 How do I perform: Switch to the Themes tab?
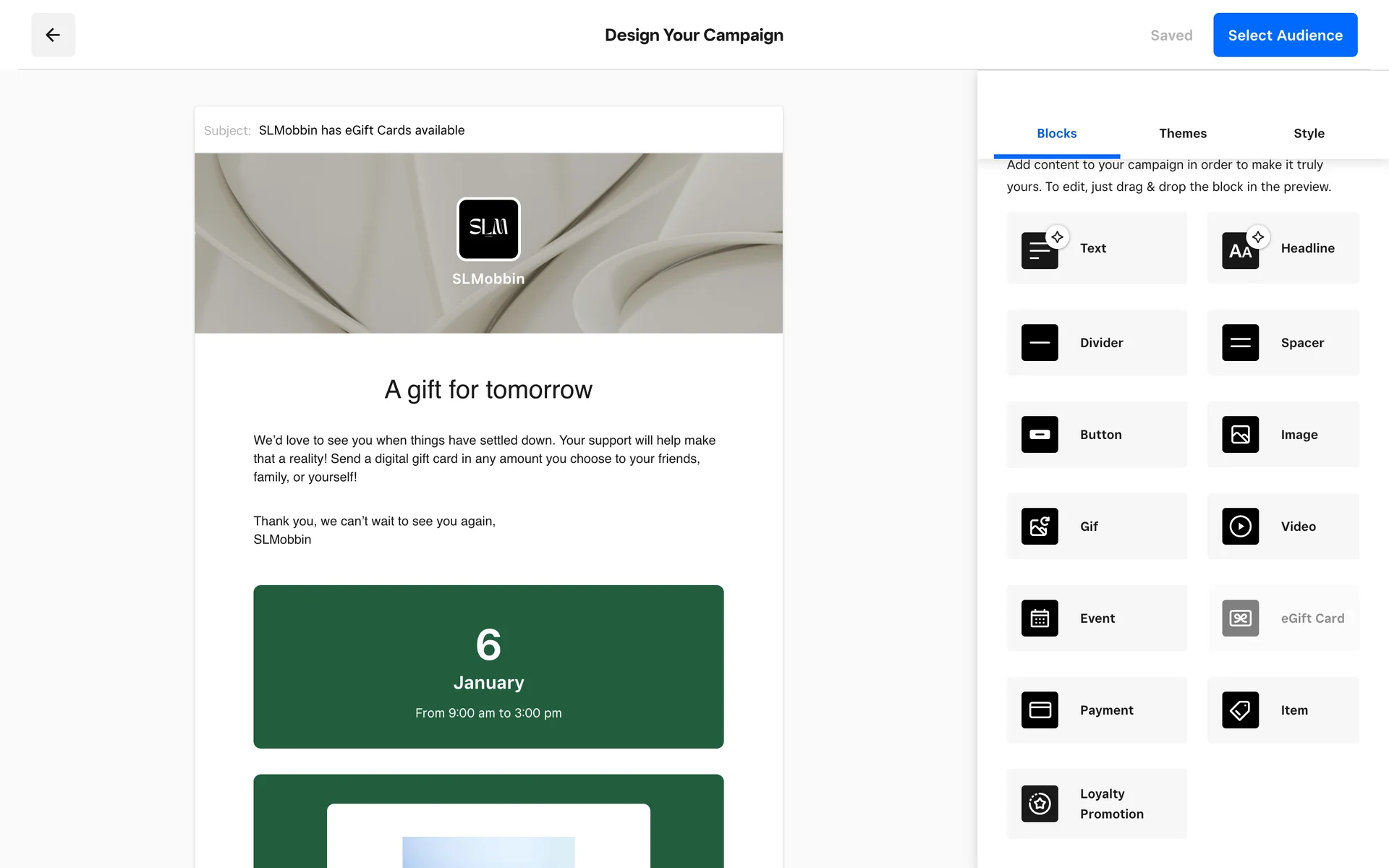point(1182,133)
